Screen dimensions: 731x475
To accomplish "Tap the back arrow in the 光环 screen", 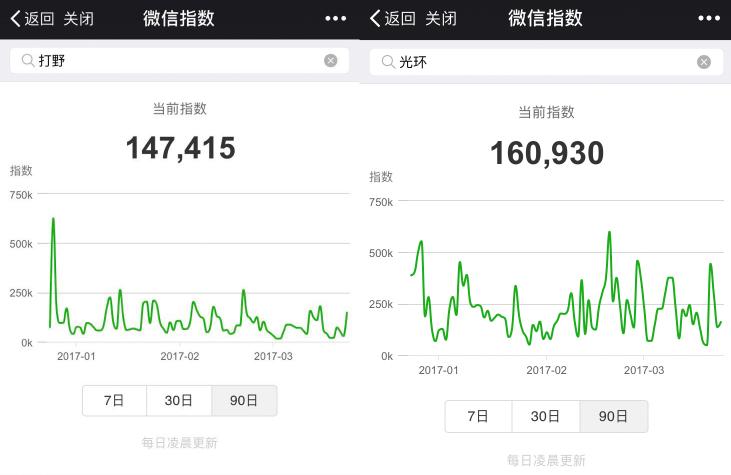I will pos(375,19).
